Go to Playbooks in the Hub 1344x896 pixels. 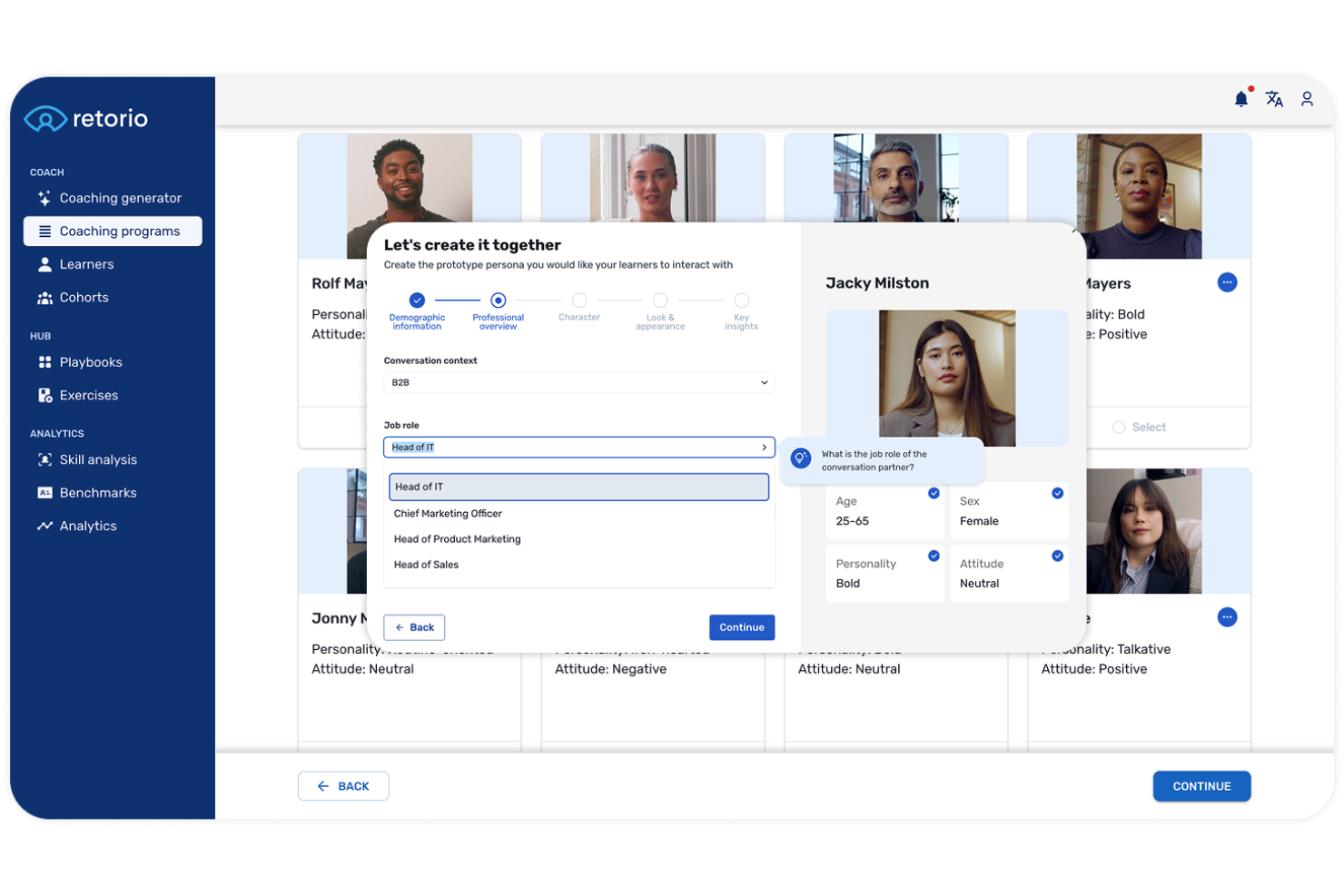(90, 362)
